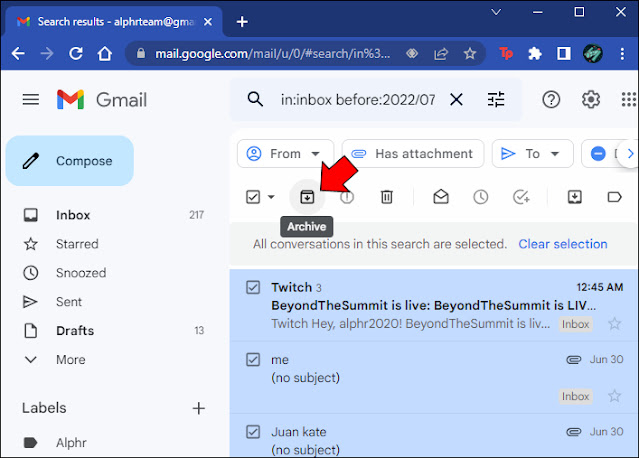Viewport: 639px width, 458px height.
Task: Click Clear selection link
Action: click(563, 244)
